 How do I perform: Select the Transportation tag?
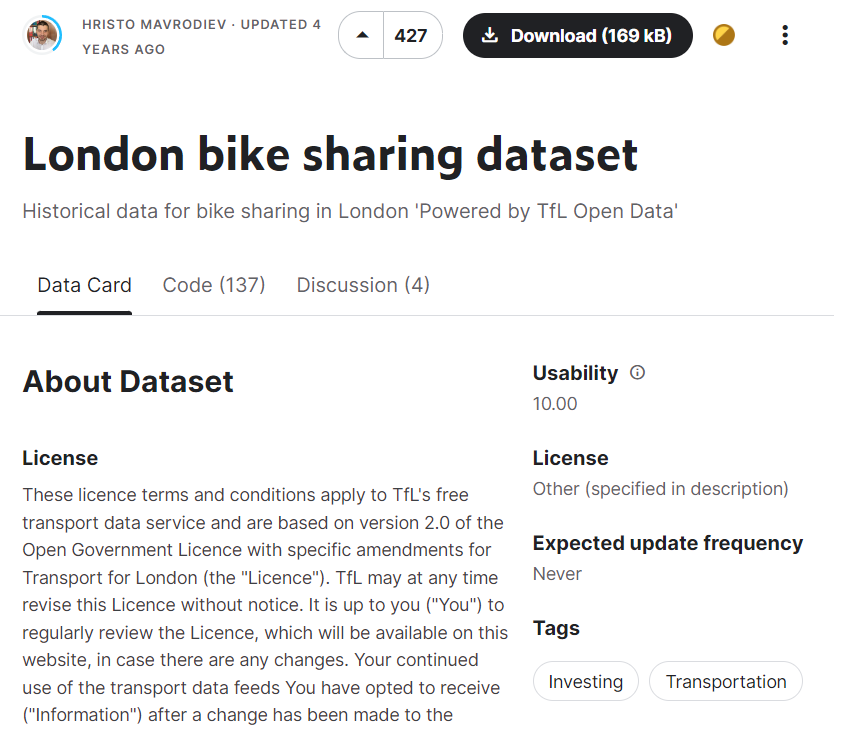726,682
